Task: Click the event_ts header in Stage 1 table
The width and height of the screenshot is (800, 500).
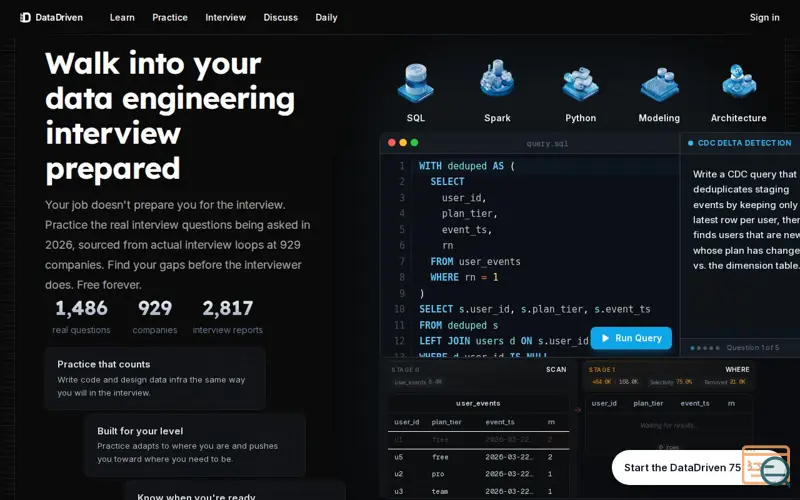Action: click(x=695, y=403)
